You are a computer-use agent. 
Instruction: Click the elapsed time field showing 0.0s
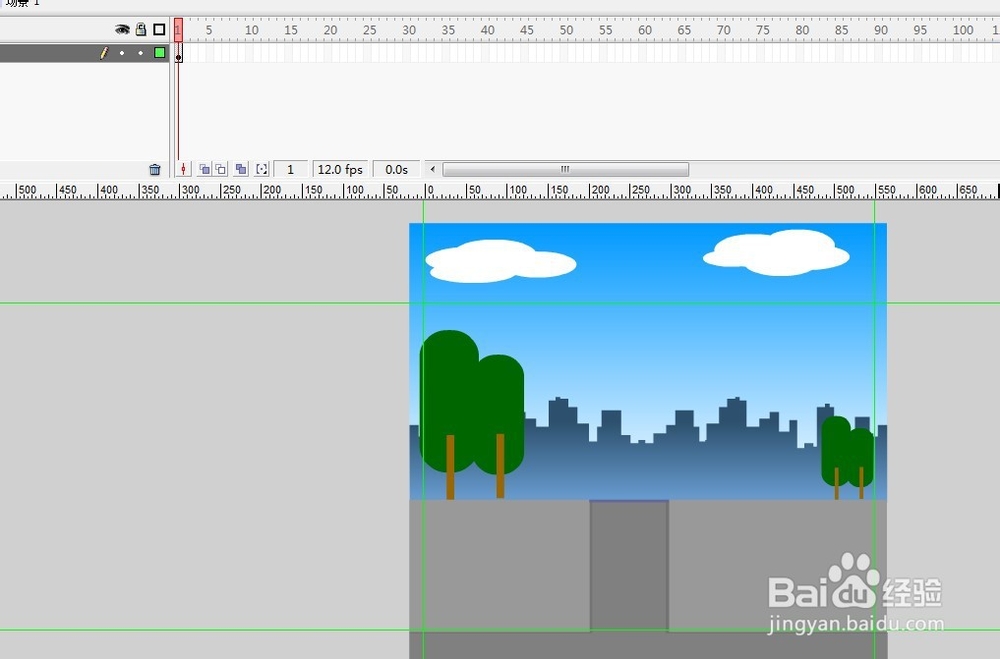tap(396, 169)
